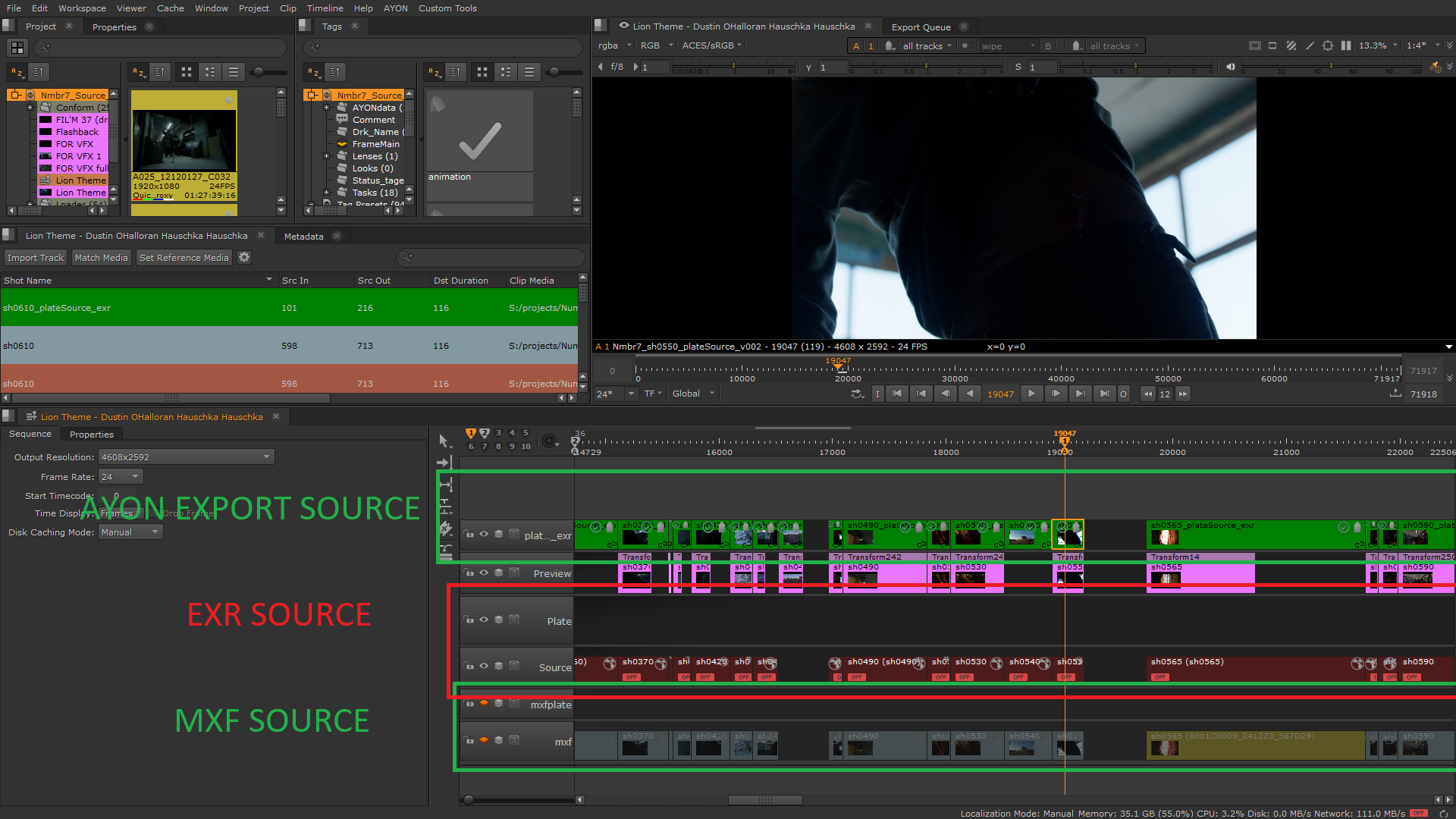Toggle visibility eye of mxfplate track
1456x819 pixels.
point(484,703)
